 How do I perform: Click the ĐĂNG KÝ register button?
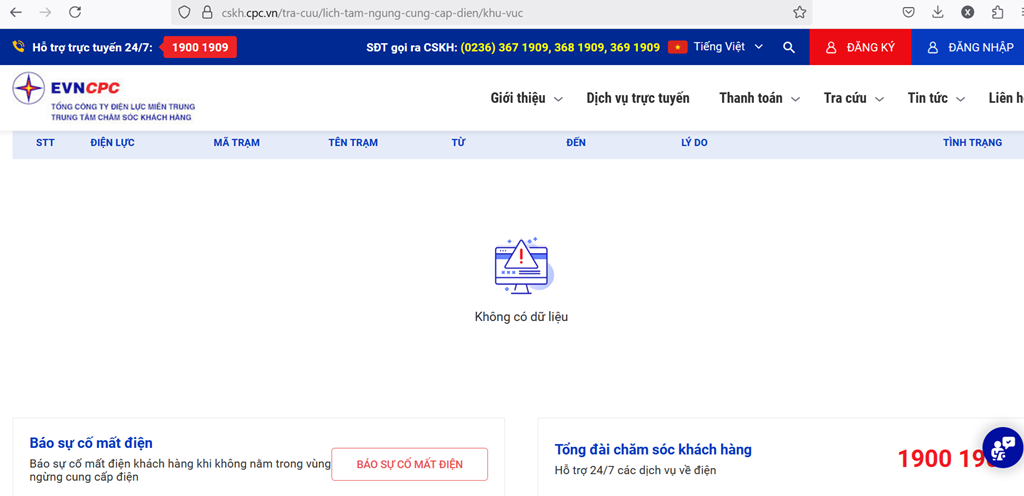860,47
